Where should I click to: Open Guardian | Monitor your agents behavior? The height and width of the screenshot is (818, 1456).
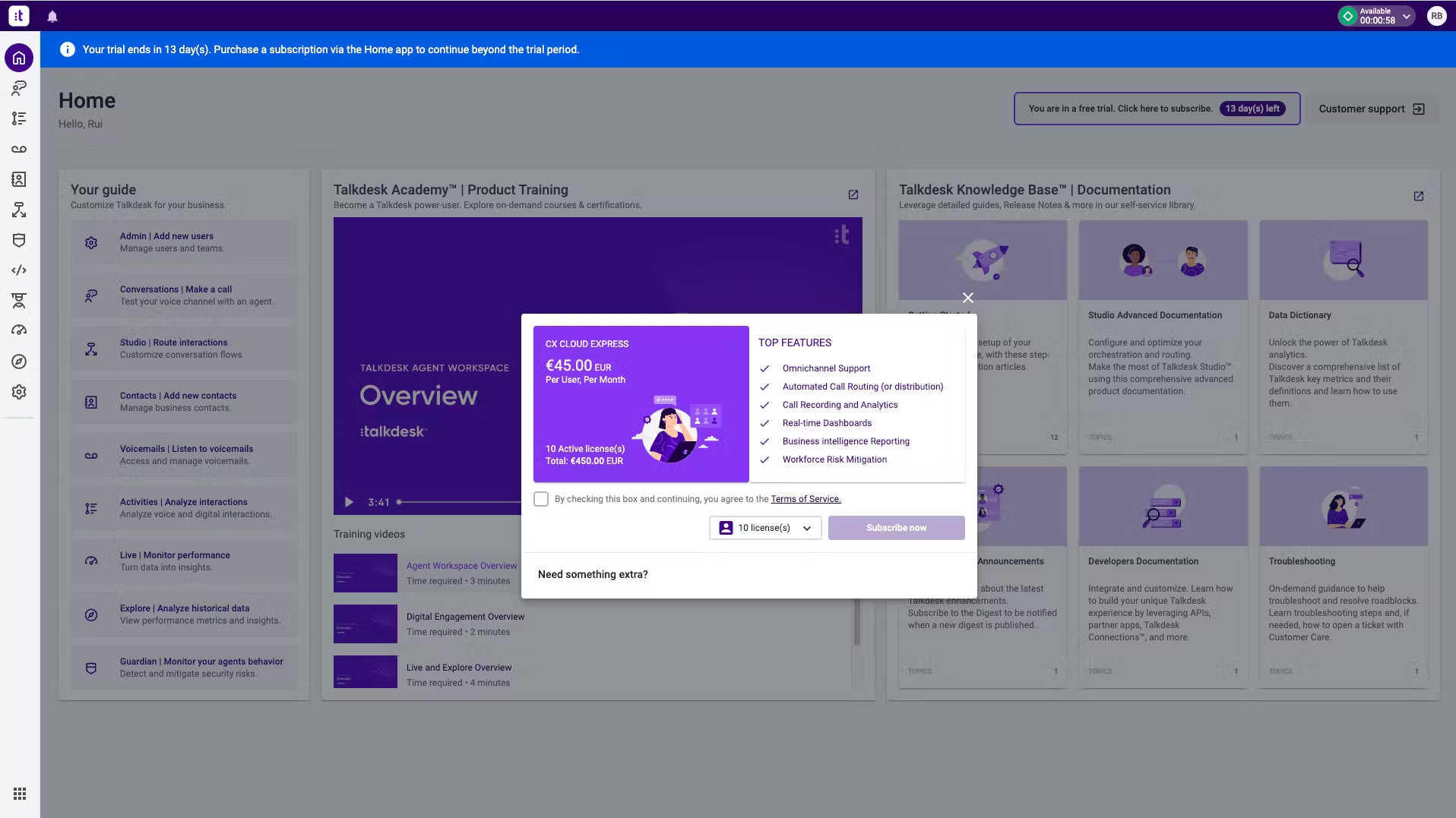pos(183,668)
